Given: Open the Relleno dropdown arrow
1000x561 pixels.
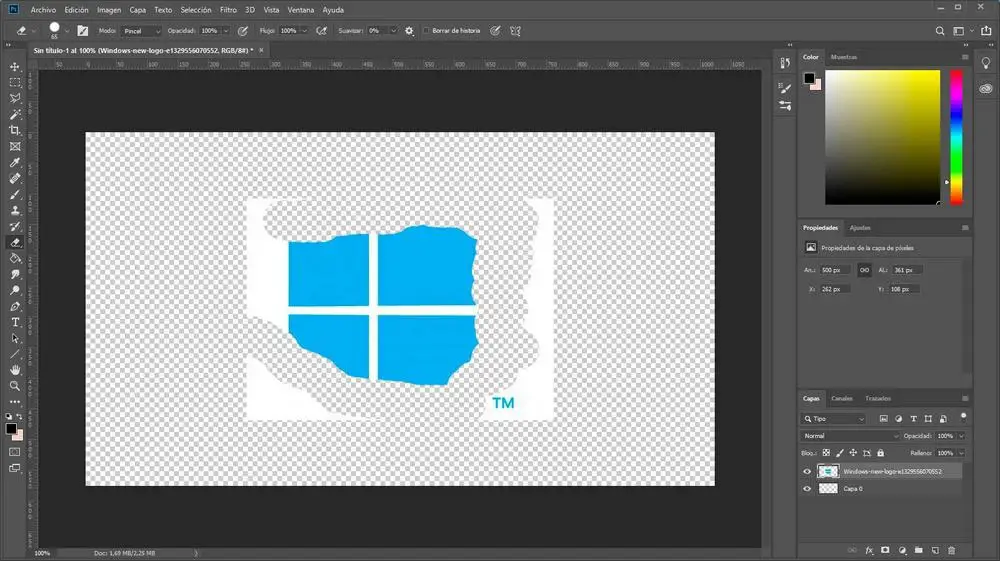Looking at the screenshot, I should (x=961, y=453).
